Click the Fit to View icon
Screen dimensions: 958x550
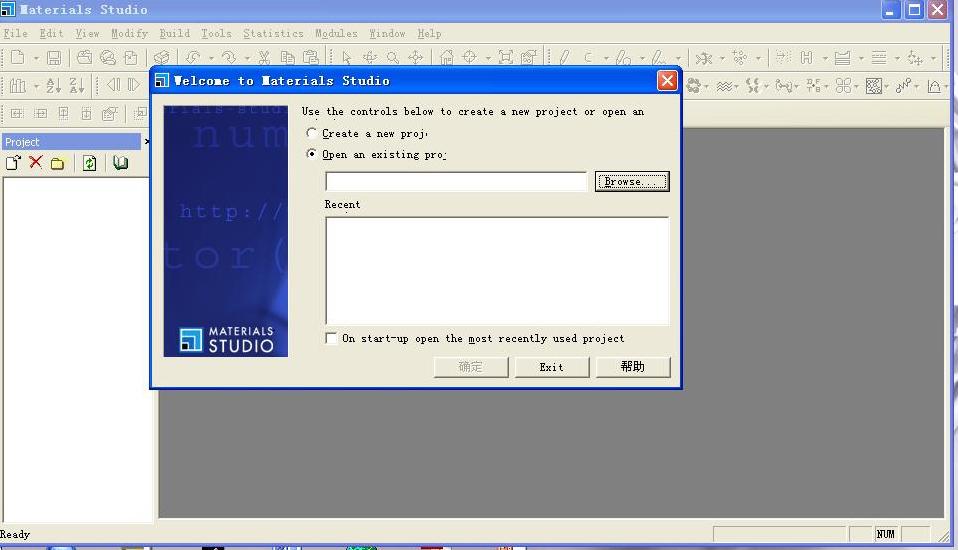coord(506,57)
